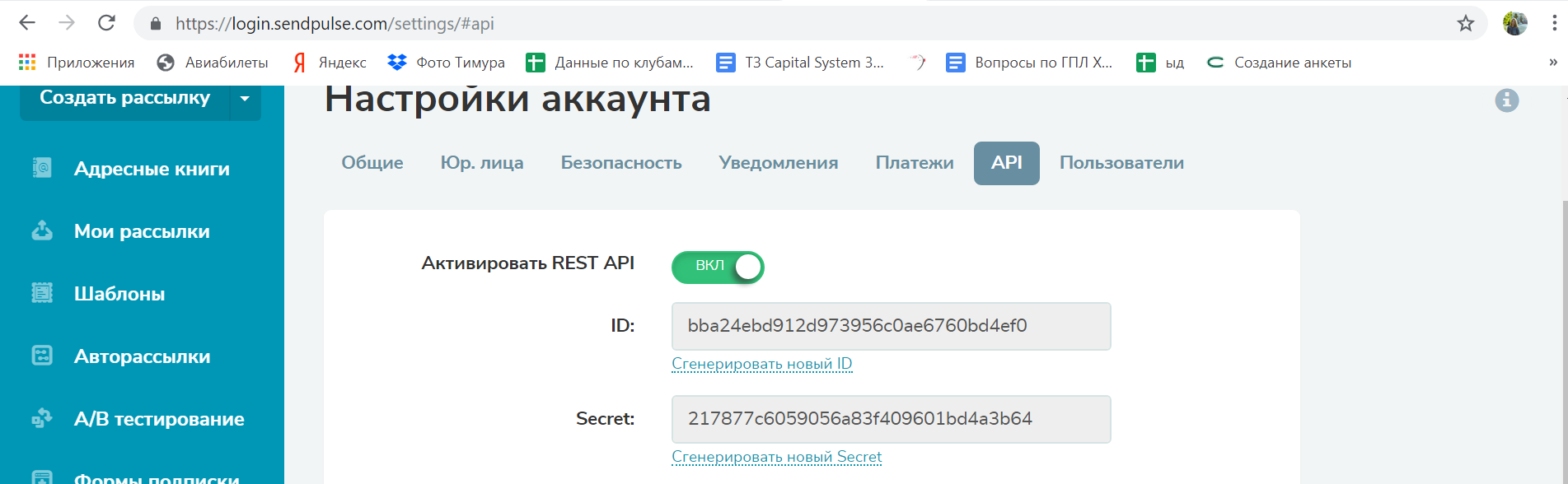Click the My campaigns sidebar icon
The height and width of the screenshot is (484, 1568).
click(x=42, y=230)
